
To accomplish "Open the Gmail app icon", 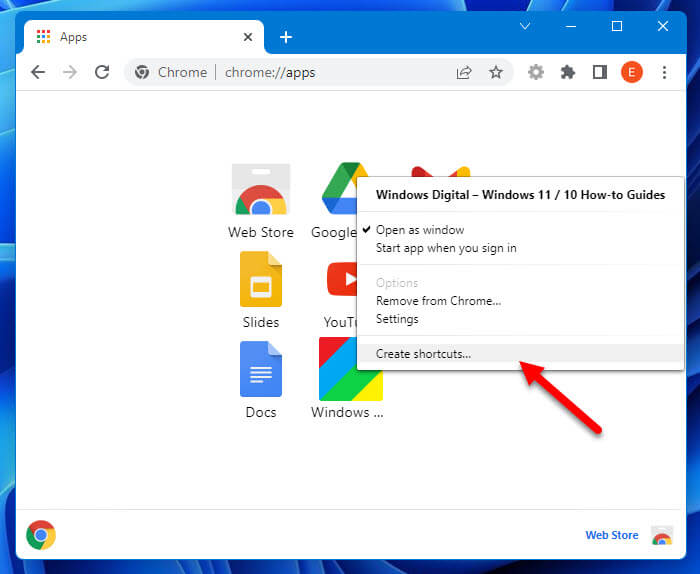I will [x=441, y=171].
